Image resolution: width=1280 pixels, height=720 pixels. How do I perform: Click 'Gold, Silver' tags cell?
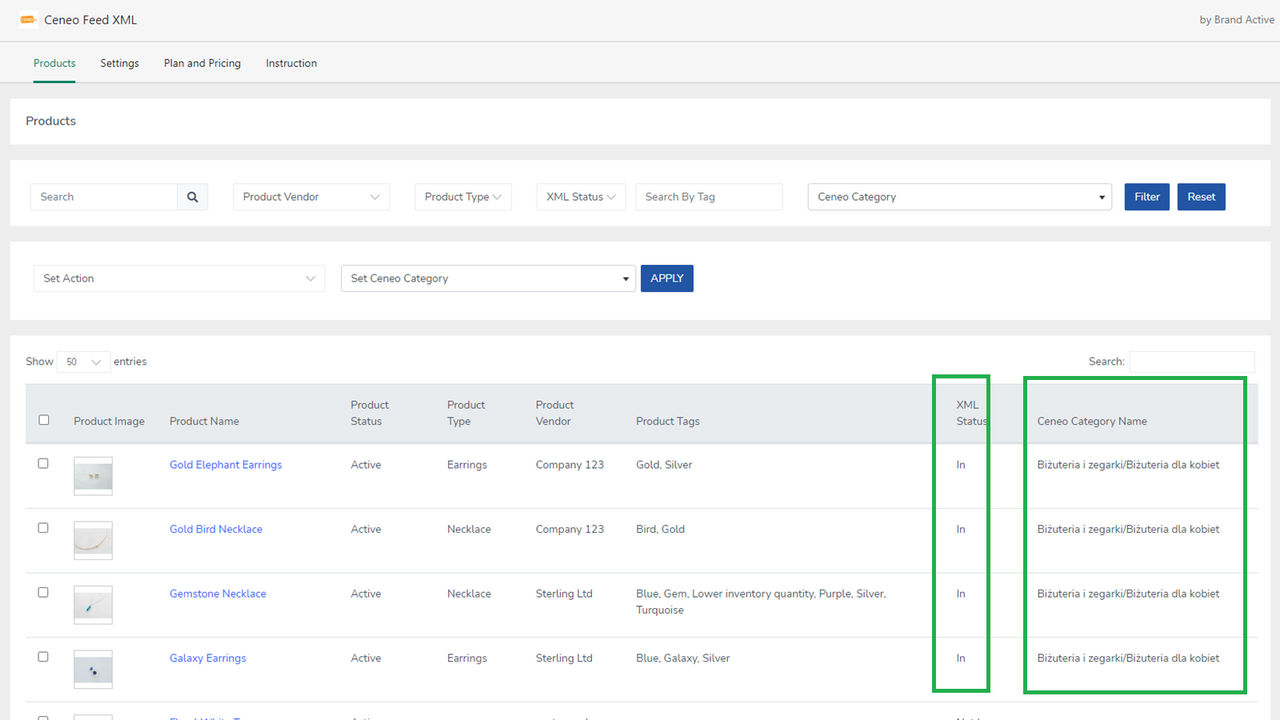coord(664,465)
